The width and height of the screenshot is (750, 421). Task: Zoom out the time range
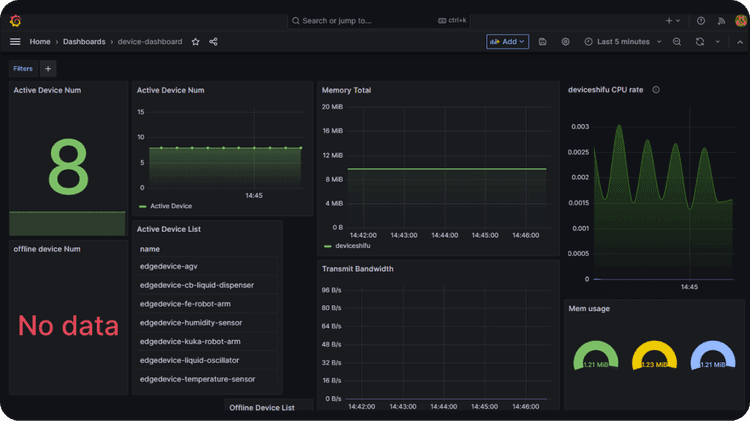click(677, 42)
